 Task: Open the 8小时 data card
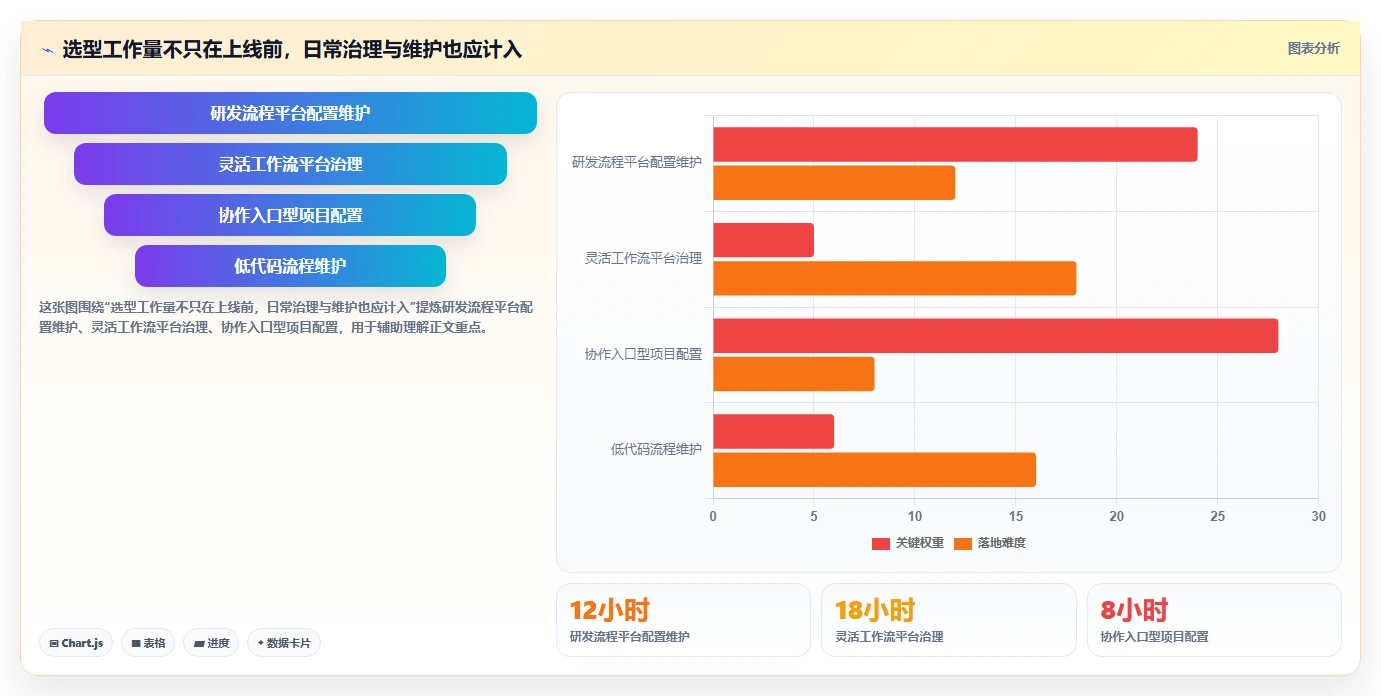tap(1214, 620)
